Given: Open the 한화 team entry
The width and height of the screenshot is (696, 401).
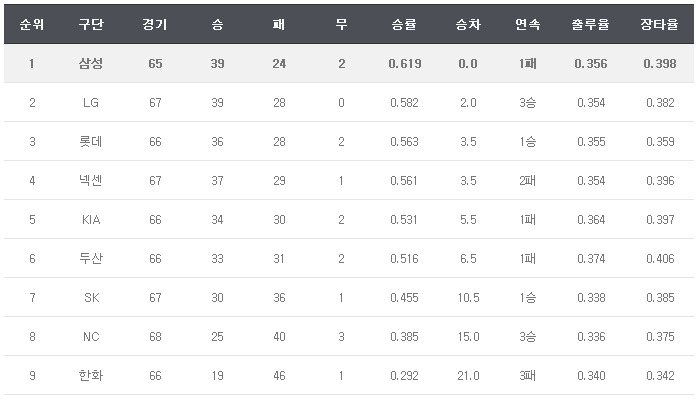Looking at the screenshot, I should coord(91,376).
